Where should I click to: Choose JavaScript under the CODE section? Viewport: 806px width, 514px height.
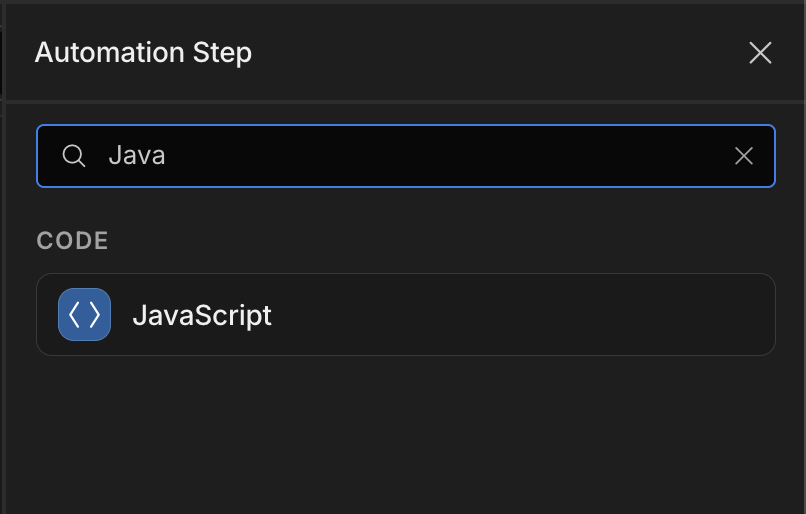point(406,315)
